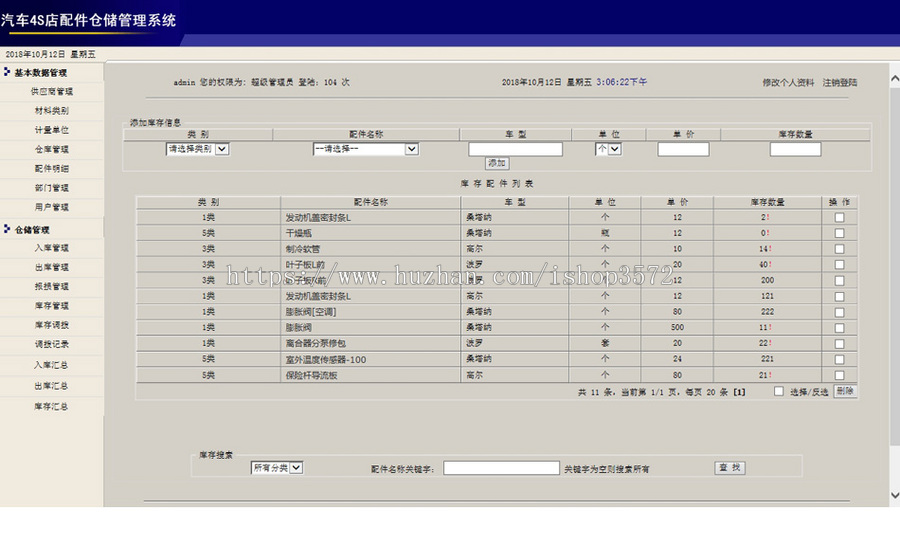This screenshot has width=900, height=547.
Task: Expand the 仓储管理 section header
Action: (x=32, y=230)
